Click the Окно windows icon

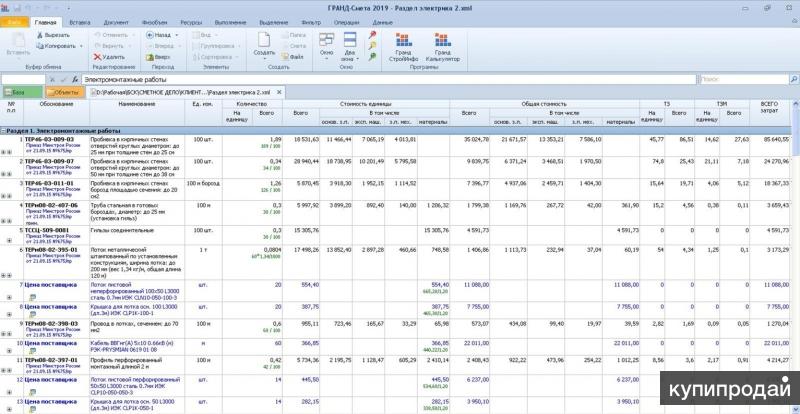click(327, 40)
